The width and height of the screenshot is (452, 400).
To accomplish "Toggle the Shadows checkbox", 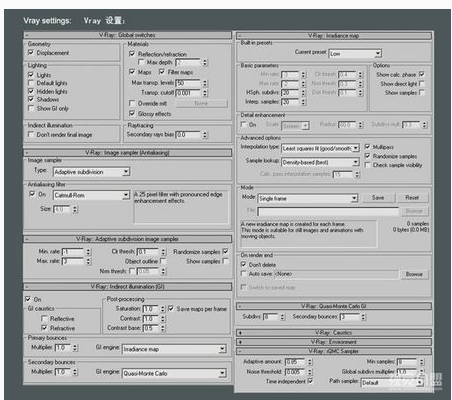I will tap(31, 99).
